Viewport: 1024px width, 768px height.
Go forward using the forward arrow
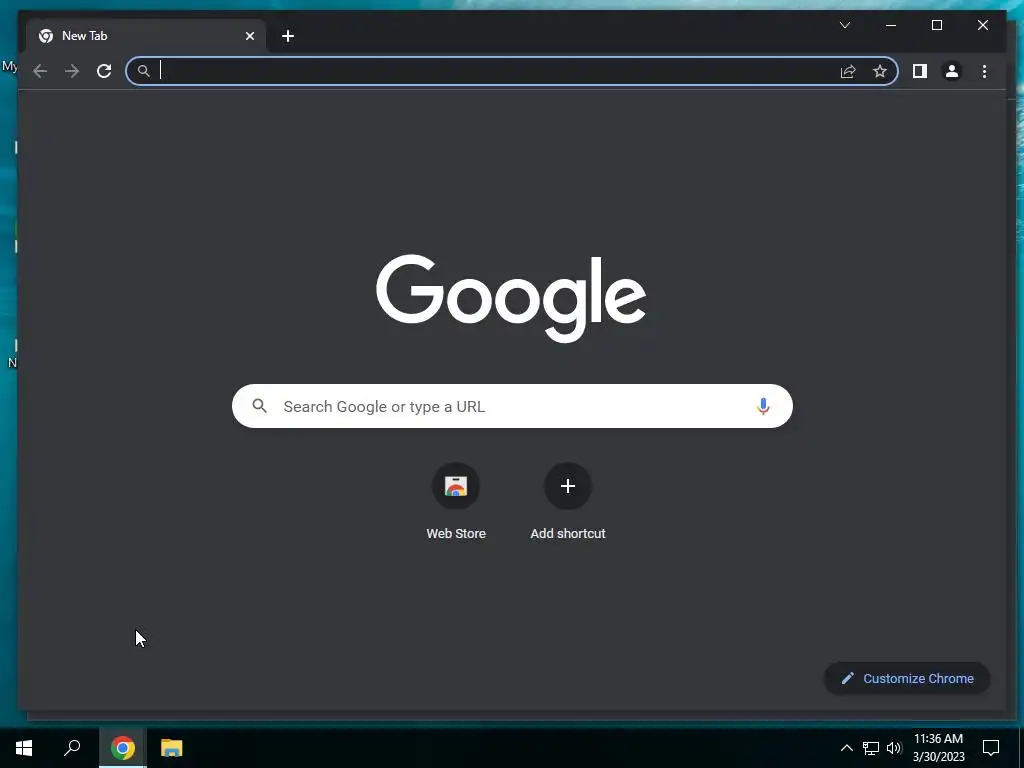point(72,71)
